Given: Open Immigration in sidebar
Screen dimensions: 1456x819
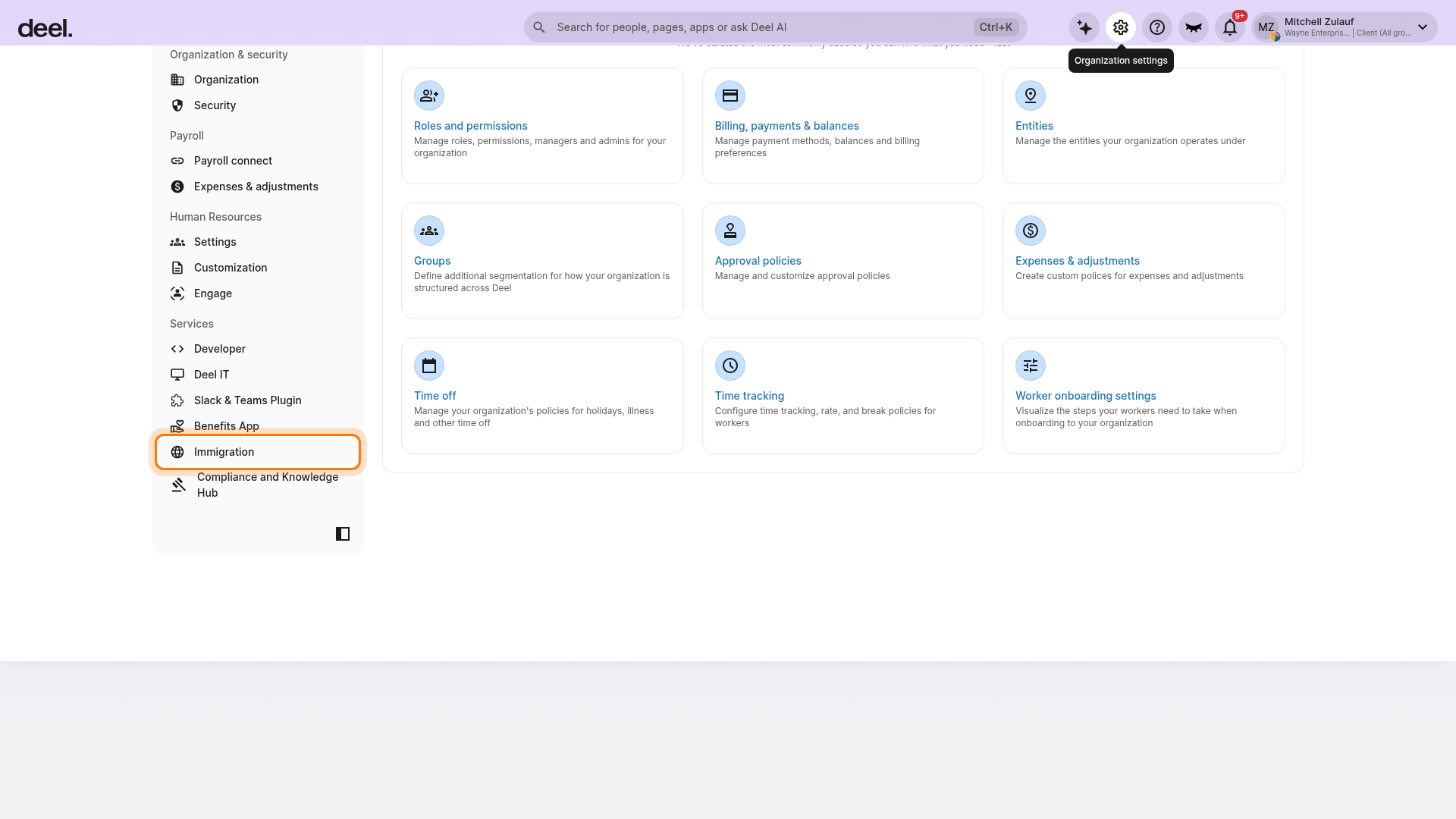Looking at the screenshot, I should click(258, 452).
